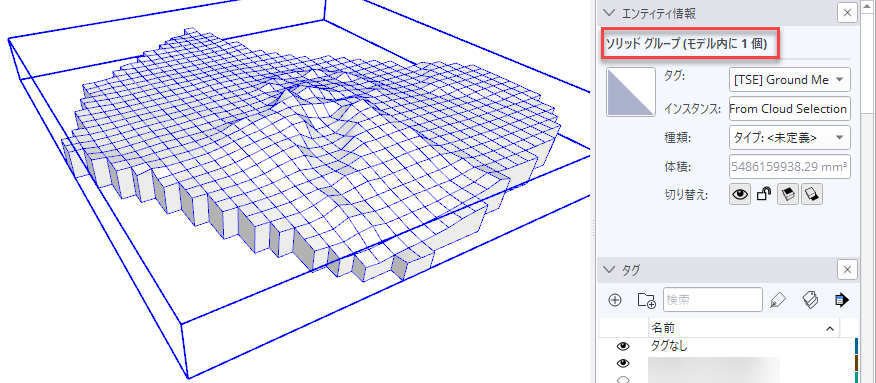This screenshot has height=383, width=876.
Task: Toggle the lock icon in Entity Info
Action: pos(763,195)
